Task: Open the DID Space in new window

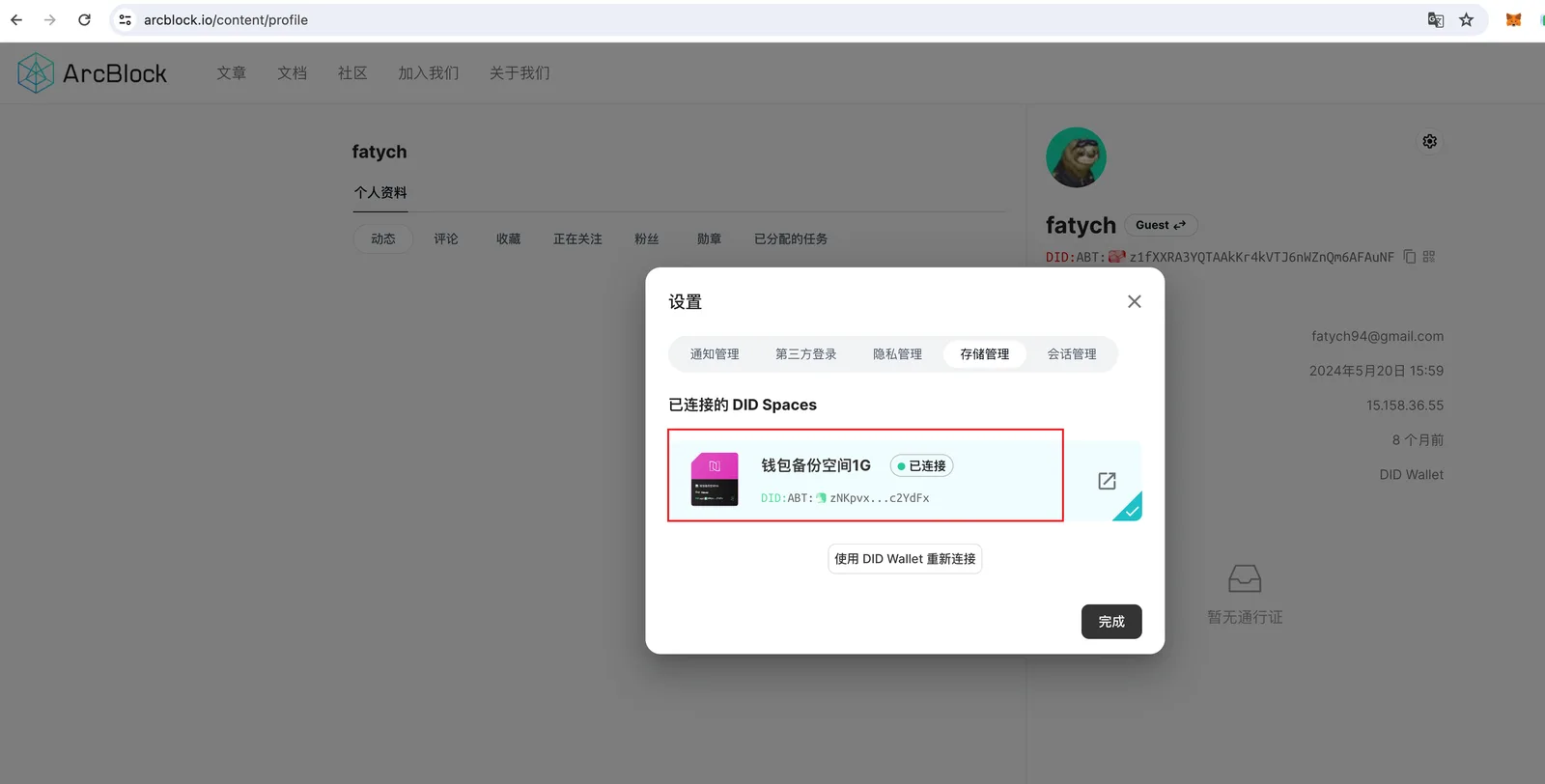Action: click(x=1107, y=481)
